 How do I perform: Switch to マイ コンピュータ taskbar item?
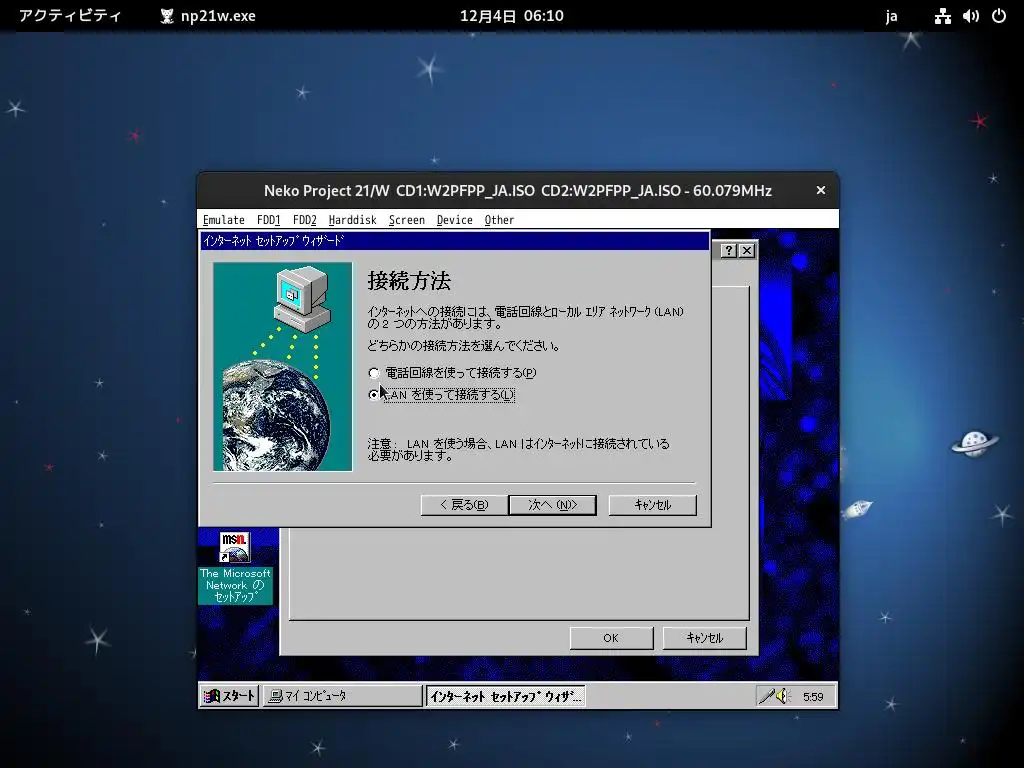(342, 696)
